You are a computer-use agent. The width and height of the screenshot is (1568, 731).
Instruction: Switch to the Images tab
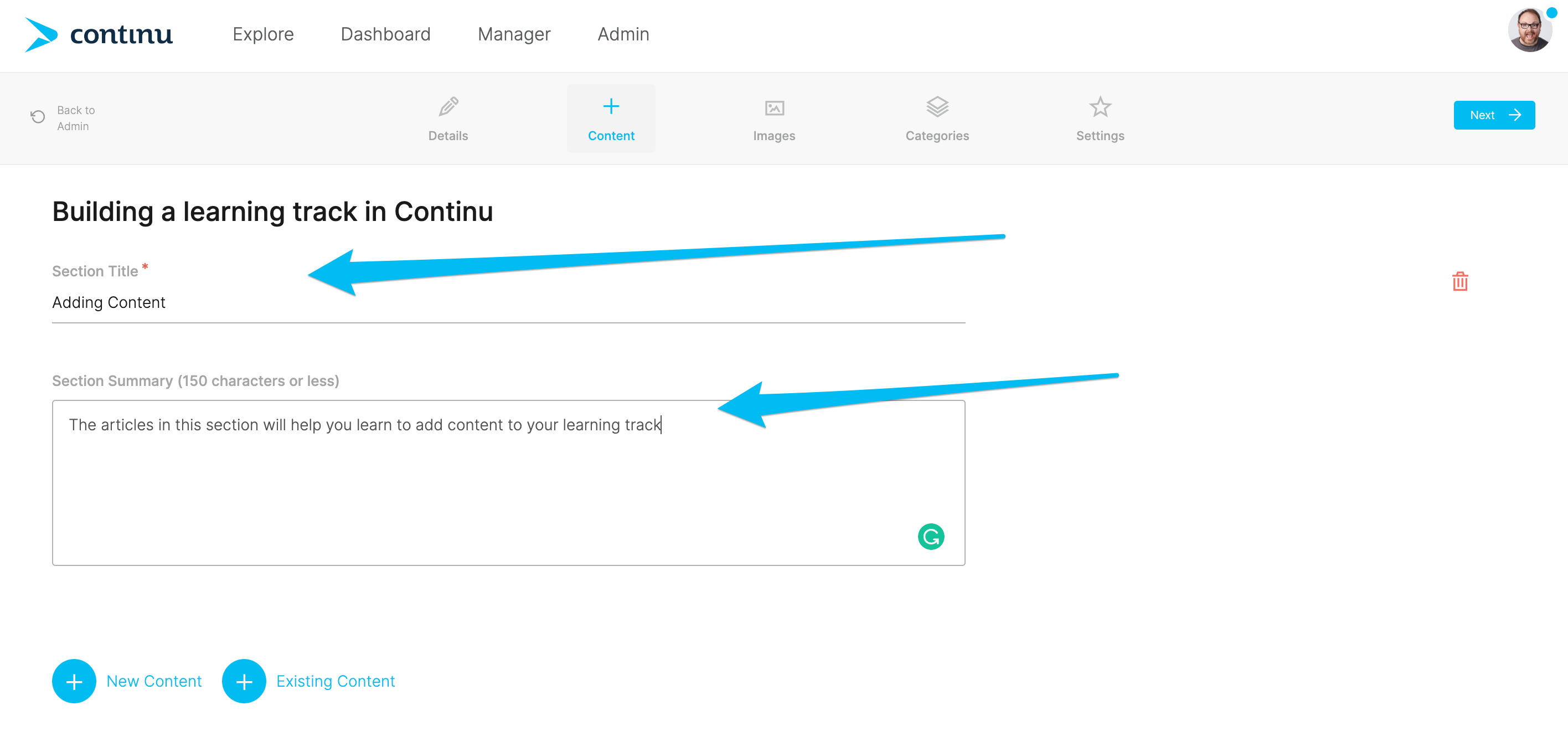pos(773,136)
